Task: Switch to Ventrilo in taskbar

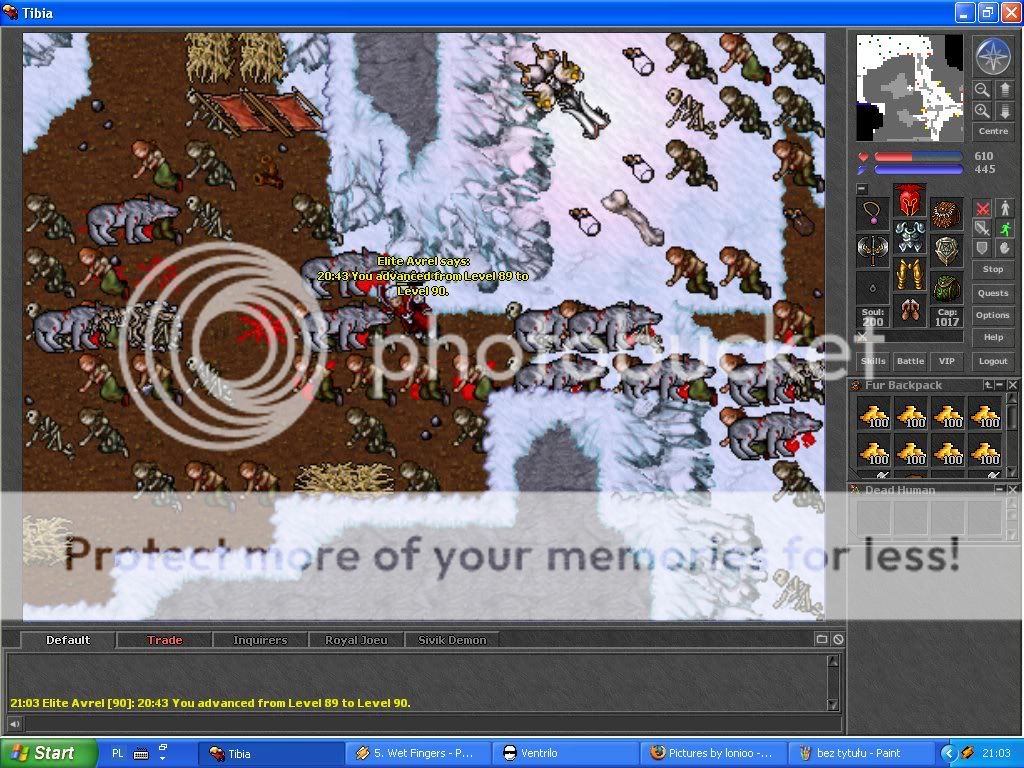Action: pyautogui.click(x=564, y=753)
